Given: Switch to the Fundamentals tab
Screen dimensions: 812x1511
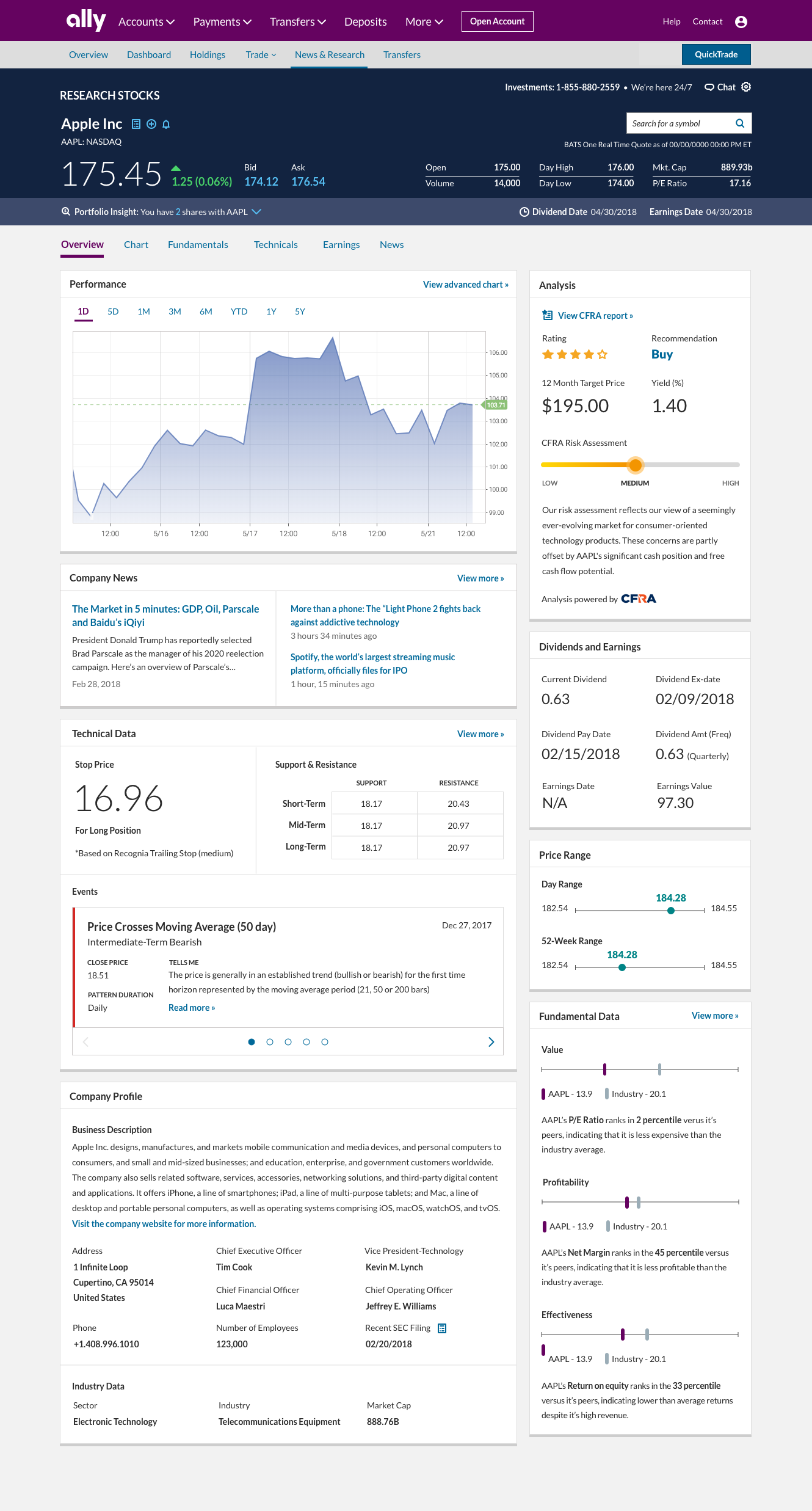Looking at the screenshot, I should (198, 245).
